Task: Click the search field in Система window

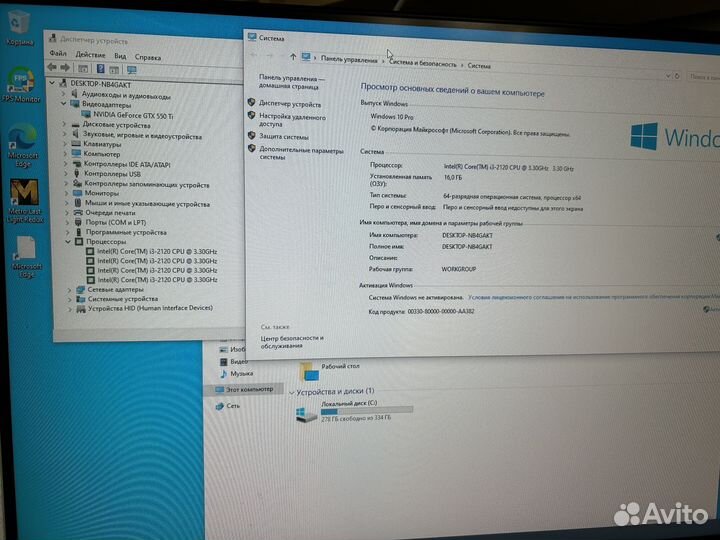Action: point(703,77)
